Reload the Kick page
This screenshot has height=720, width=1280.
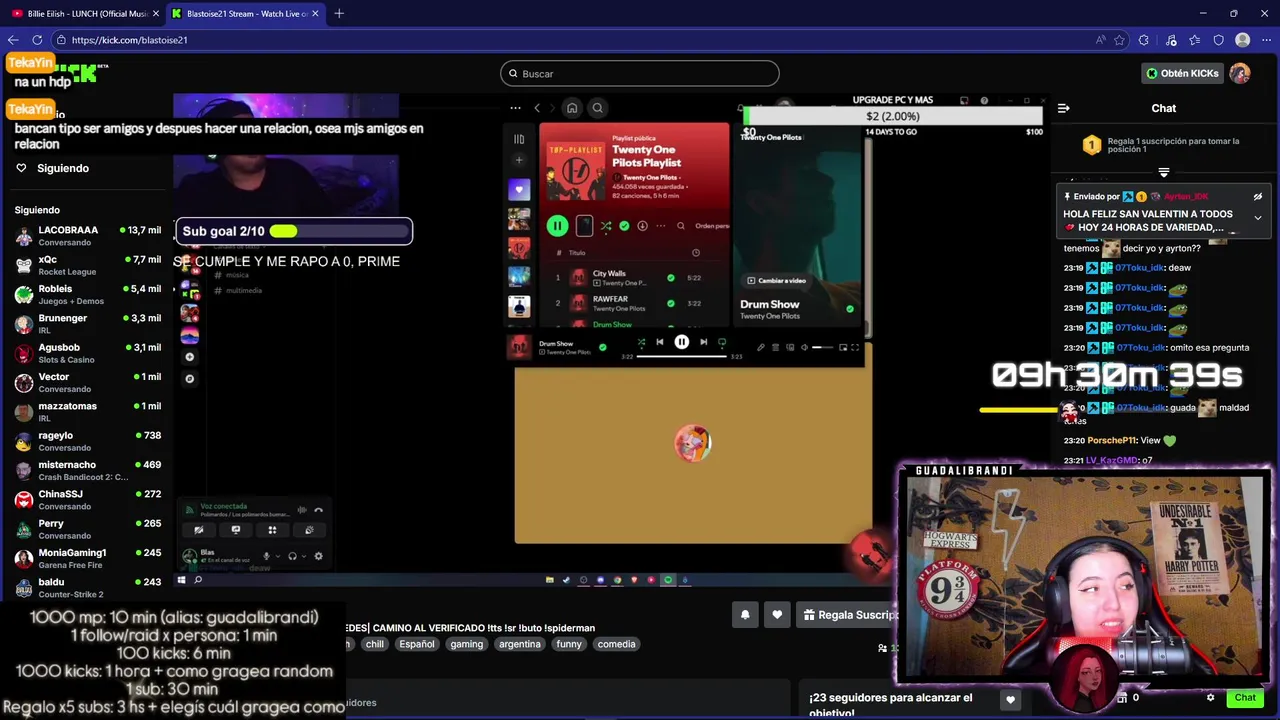37,40
